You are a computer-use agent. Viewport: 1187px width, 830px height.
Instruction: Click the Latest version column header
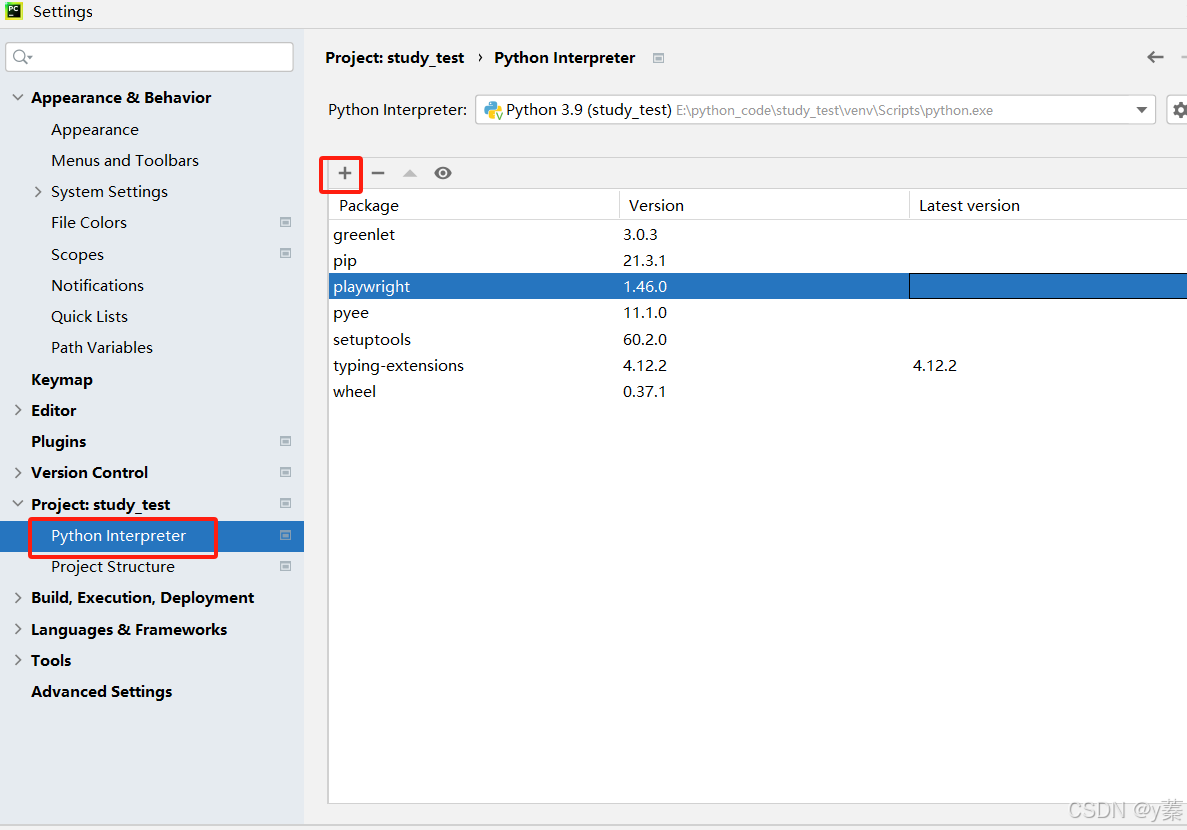point(1048,205)
